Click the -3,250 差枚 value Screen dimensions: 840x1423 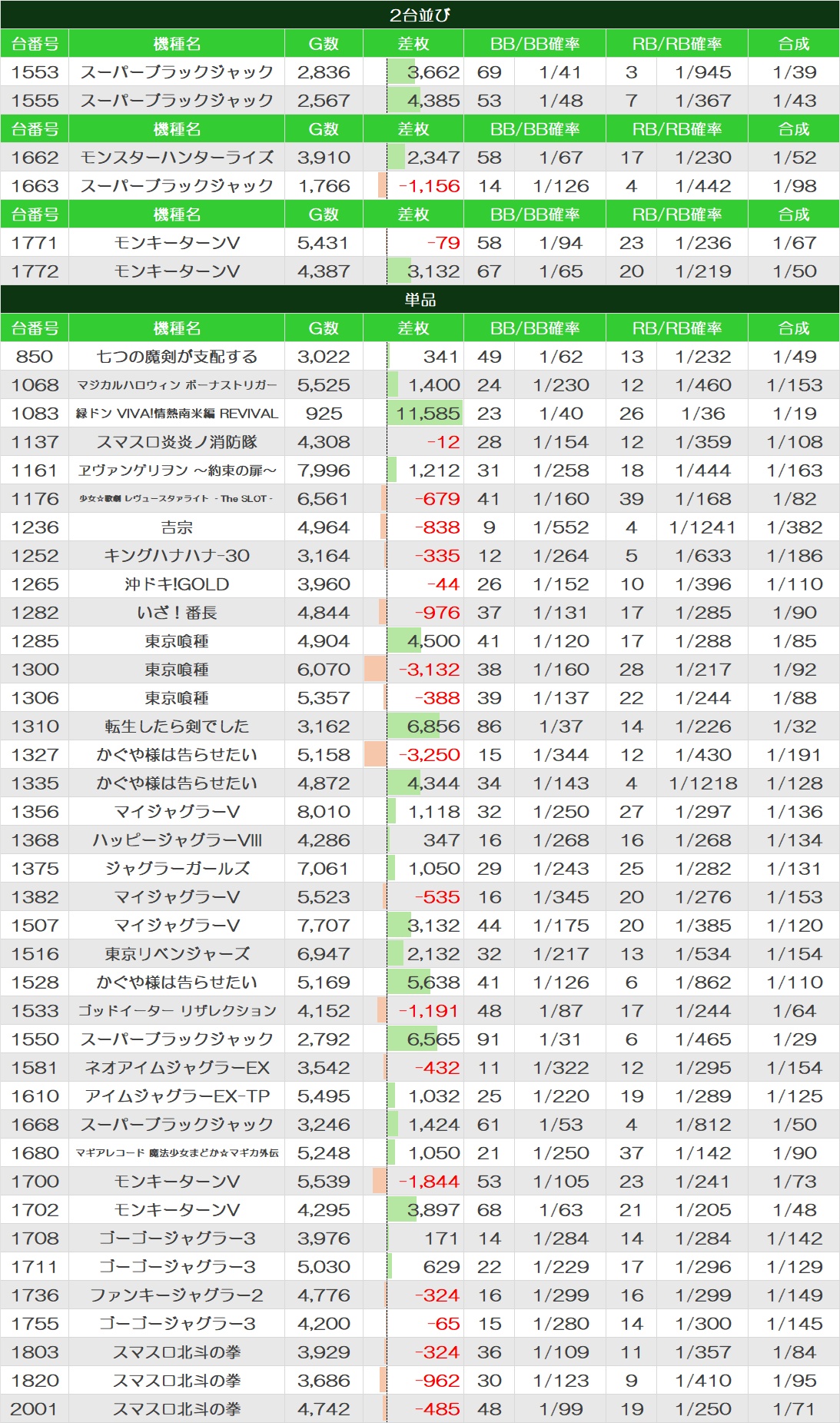pos(429,755)
